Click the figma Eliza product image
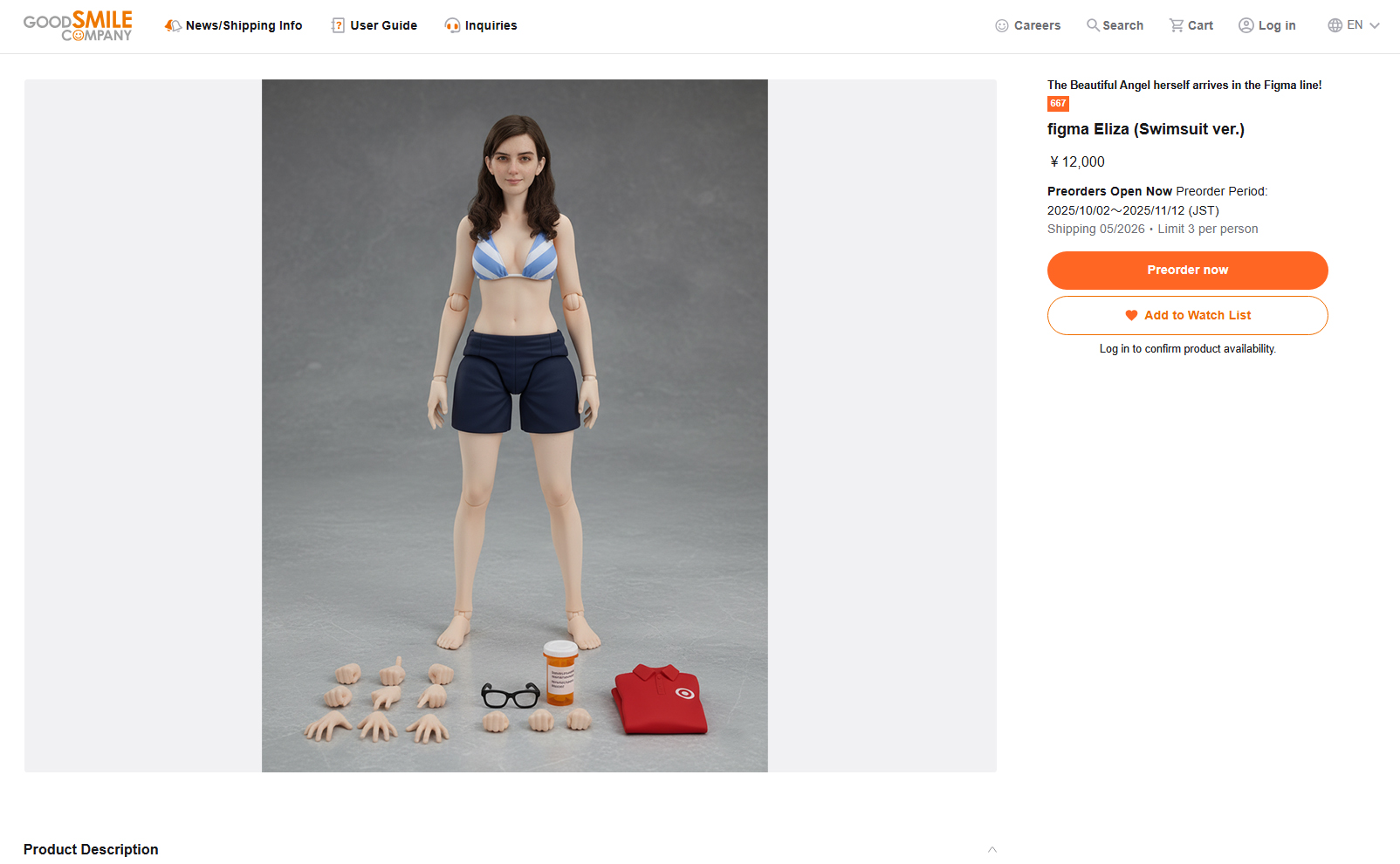 click(x=515, y=426)
